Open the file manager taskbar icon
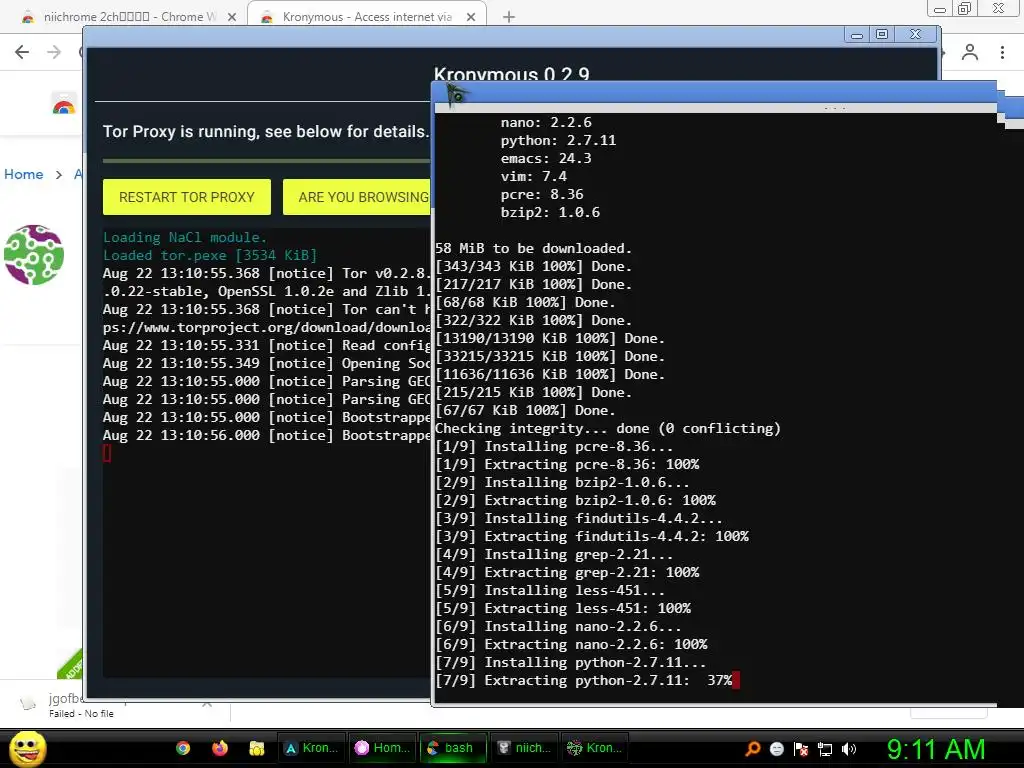 (x=257, y=748)
